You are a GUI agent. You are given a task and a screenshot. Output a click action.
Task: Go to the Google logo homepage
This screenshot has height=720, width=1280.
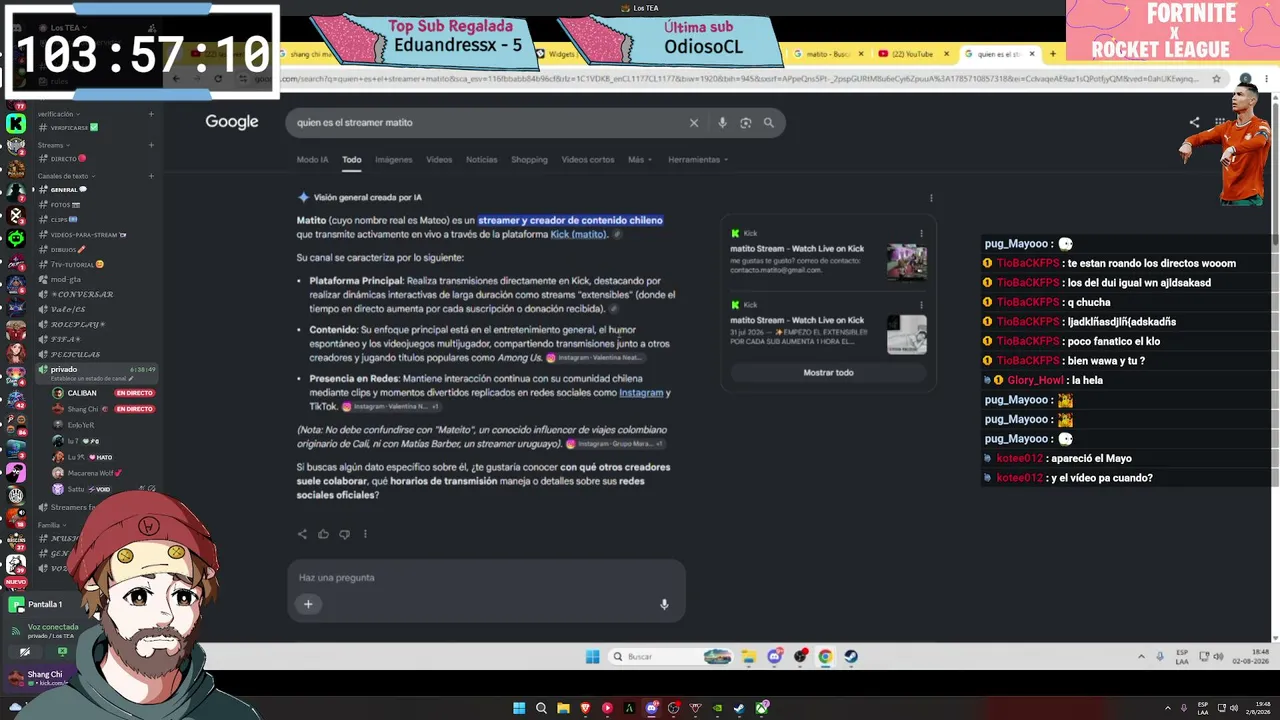tap(232, 122)
